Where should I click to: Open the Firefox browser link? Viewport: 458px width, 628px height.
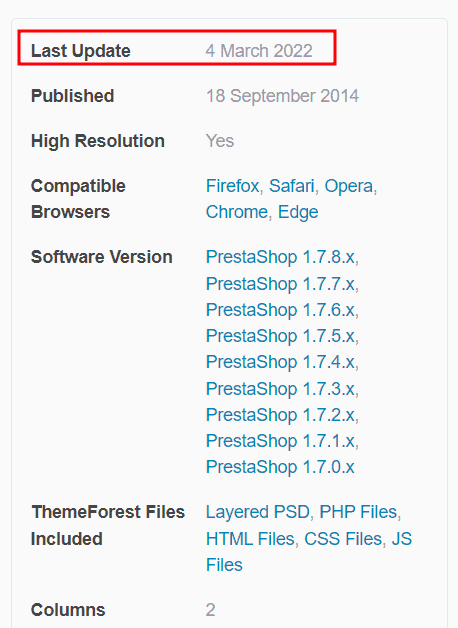point(233,186)
